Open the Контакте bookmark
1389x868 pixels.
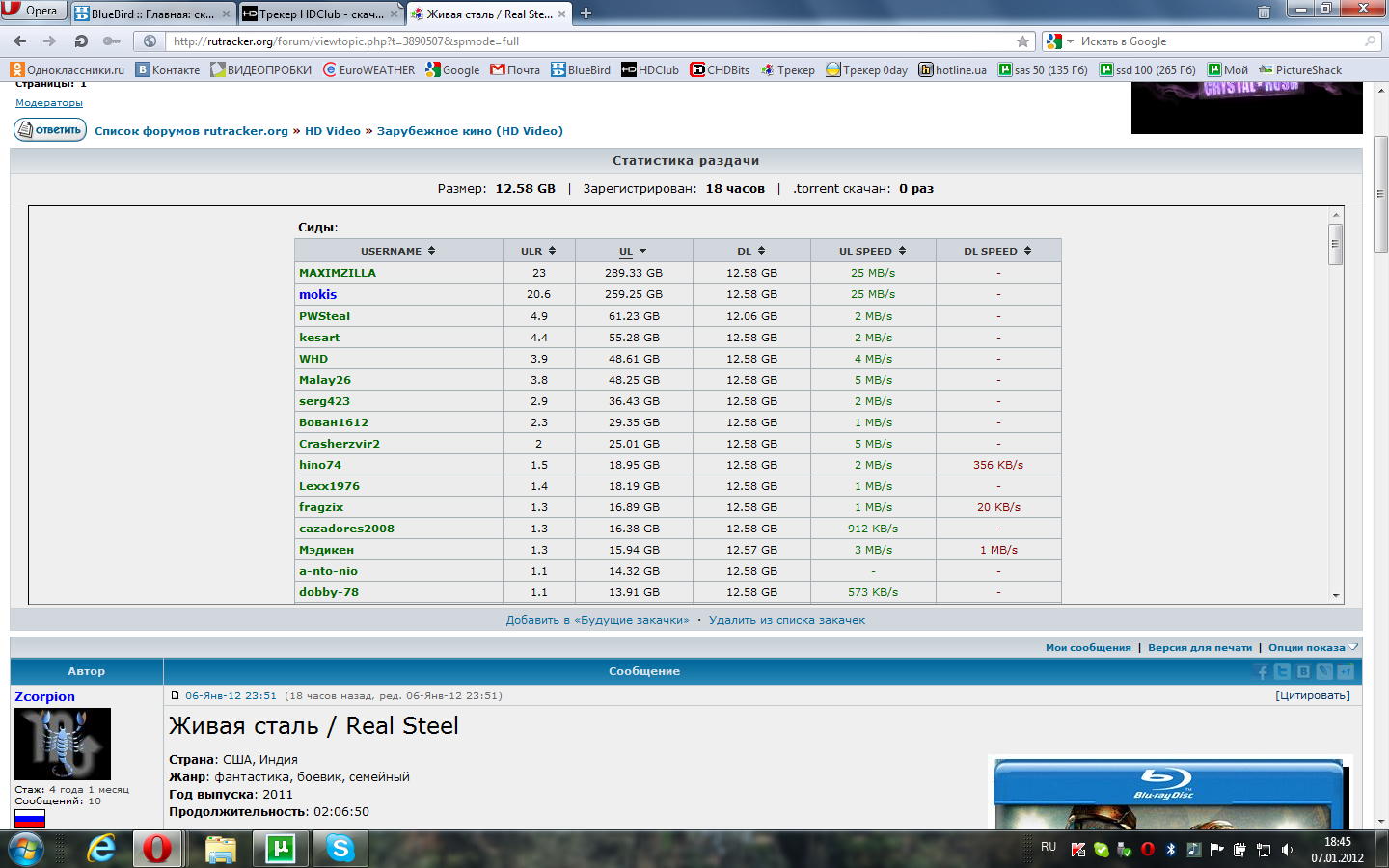click(168, 69)
